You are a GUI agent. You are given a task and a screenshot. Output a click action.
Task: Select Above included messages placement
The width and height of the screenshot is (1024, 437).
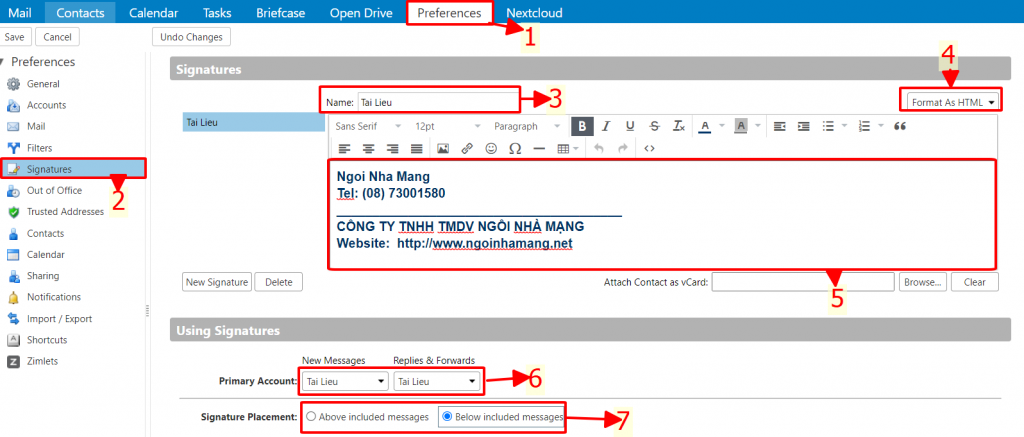click(x=312, y=416)
